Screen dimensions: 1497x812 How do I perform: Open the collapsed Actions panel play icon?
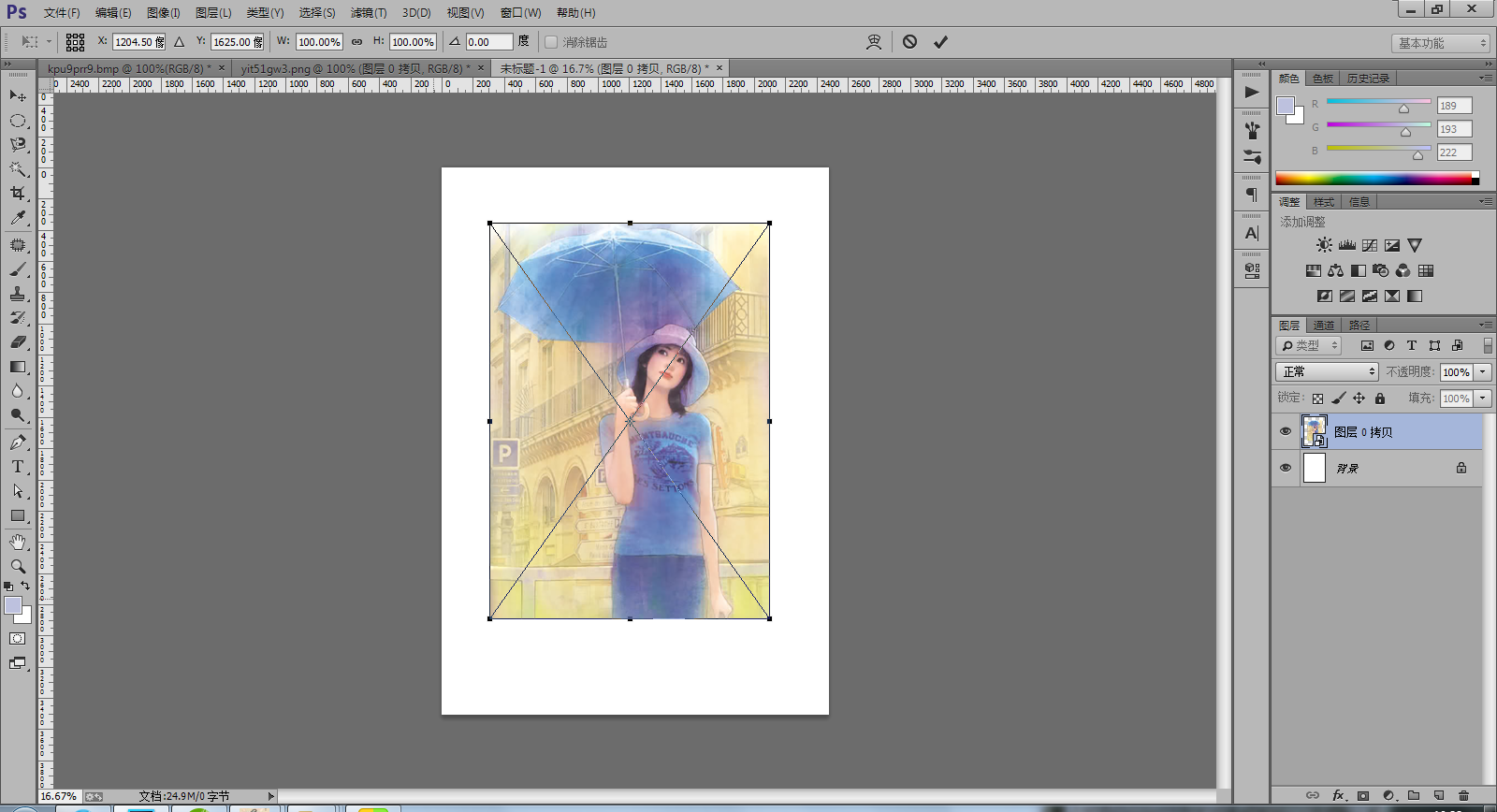[x=1252, y=92]
